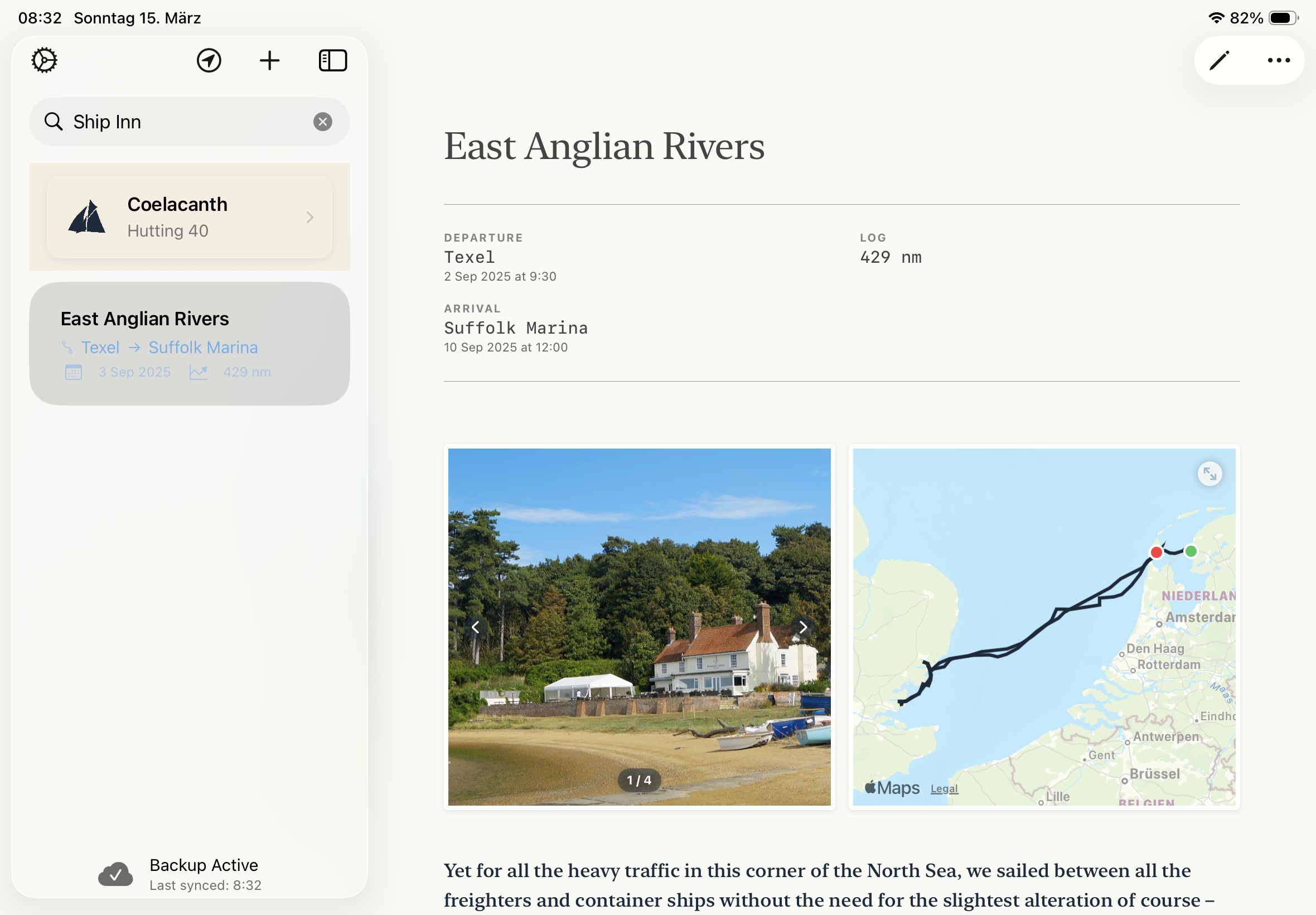The width and height of the screenshot is (1316, 915).
Task: Show the previous carousel photo
Action: pos(475,627)
